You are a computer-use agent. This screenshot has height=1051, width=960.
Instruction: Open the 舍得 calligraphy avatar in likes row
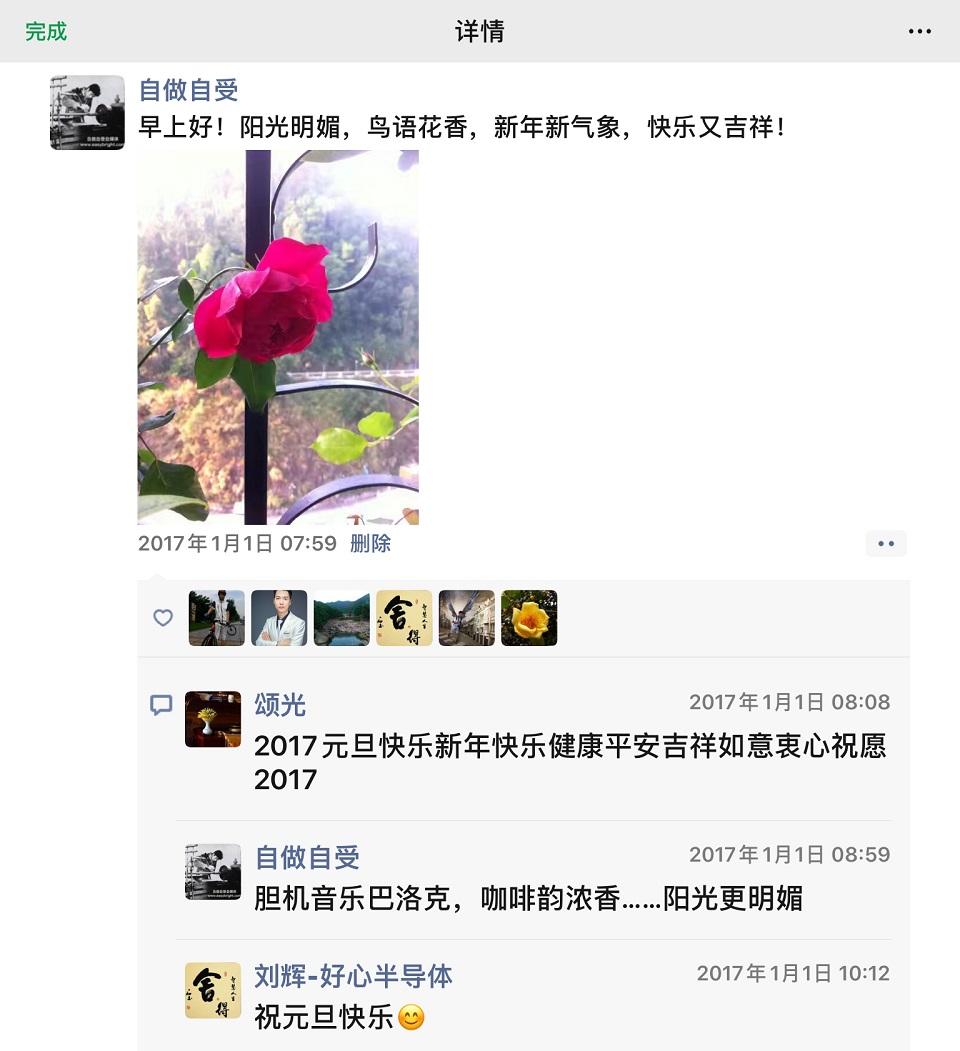[404, 618]
